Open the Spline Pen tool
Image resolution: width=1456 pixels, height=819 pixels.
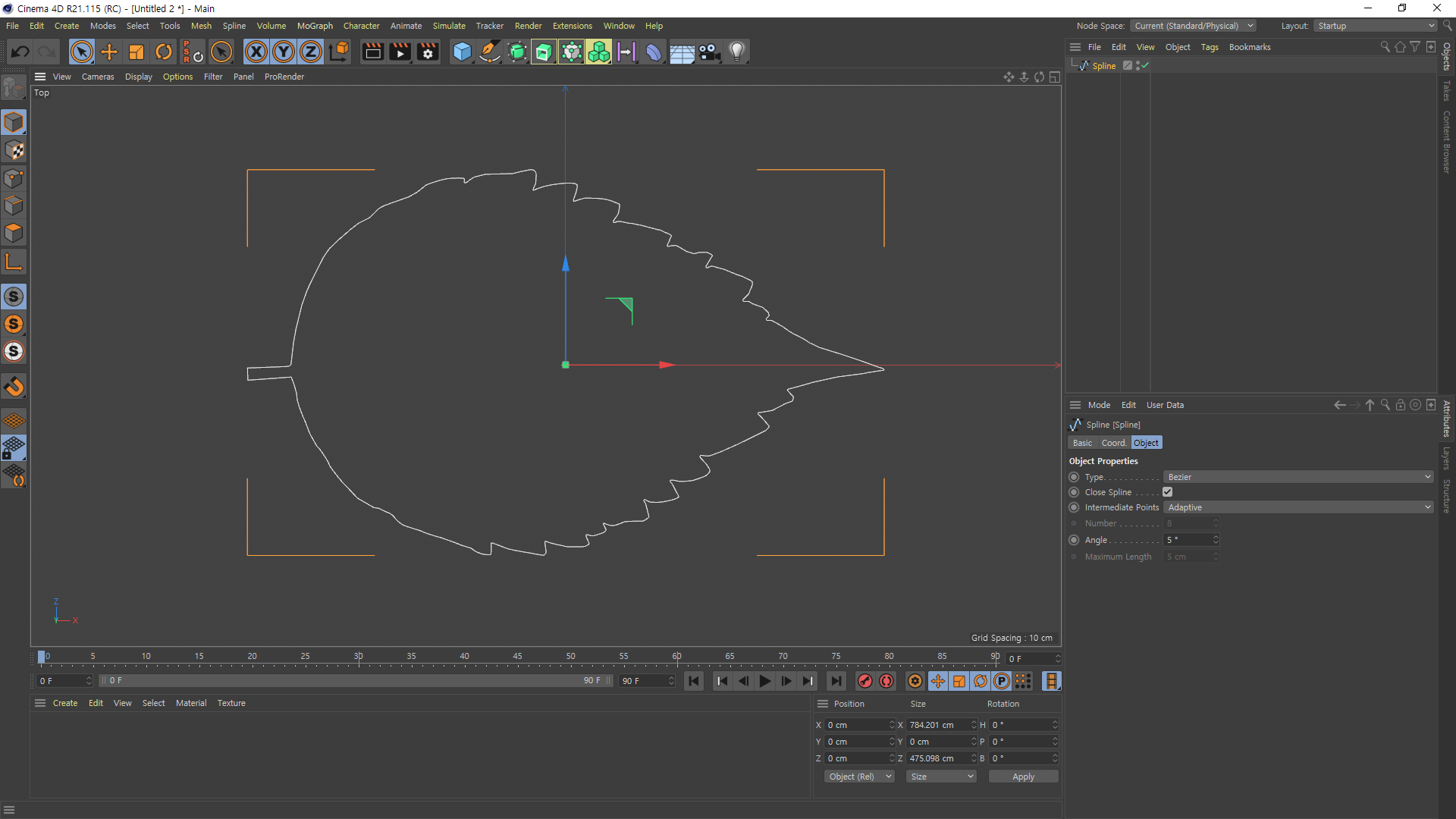coord(490,52)
